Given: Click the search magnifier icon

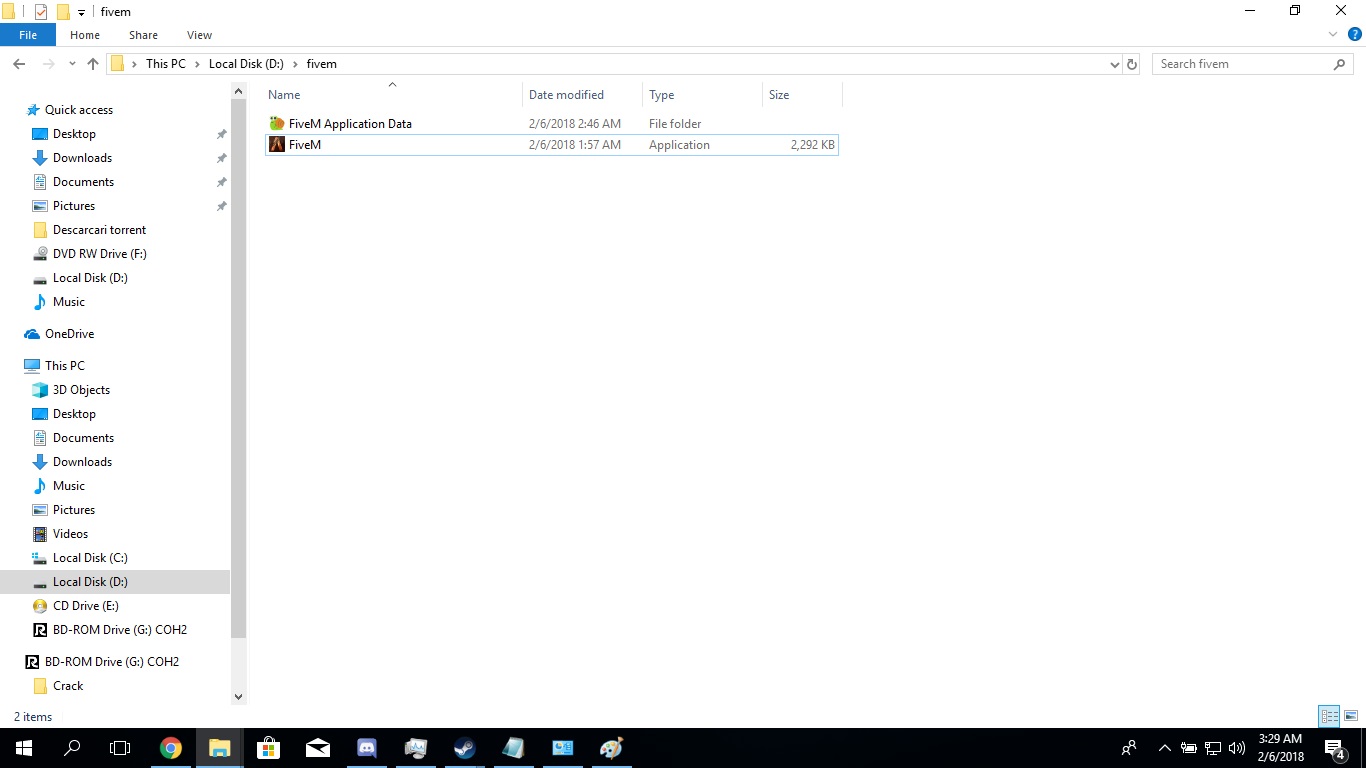Looking at the screenshot, I should 1340,64.
